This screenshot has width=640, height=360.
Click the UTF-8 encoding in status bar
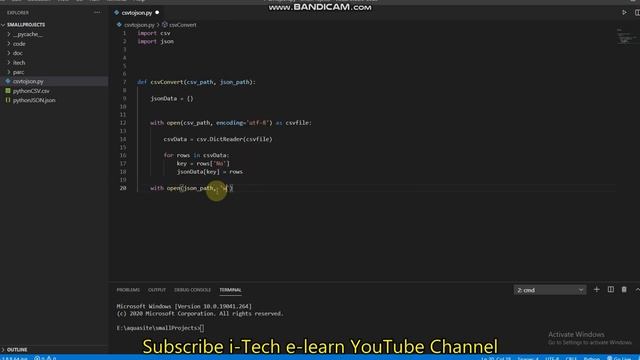click(552, 358)
